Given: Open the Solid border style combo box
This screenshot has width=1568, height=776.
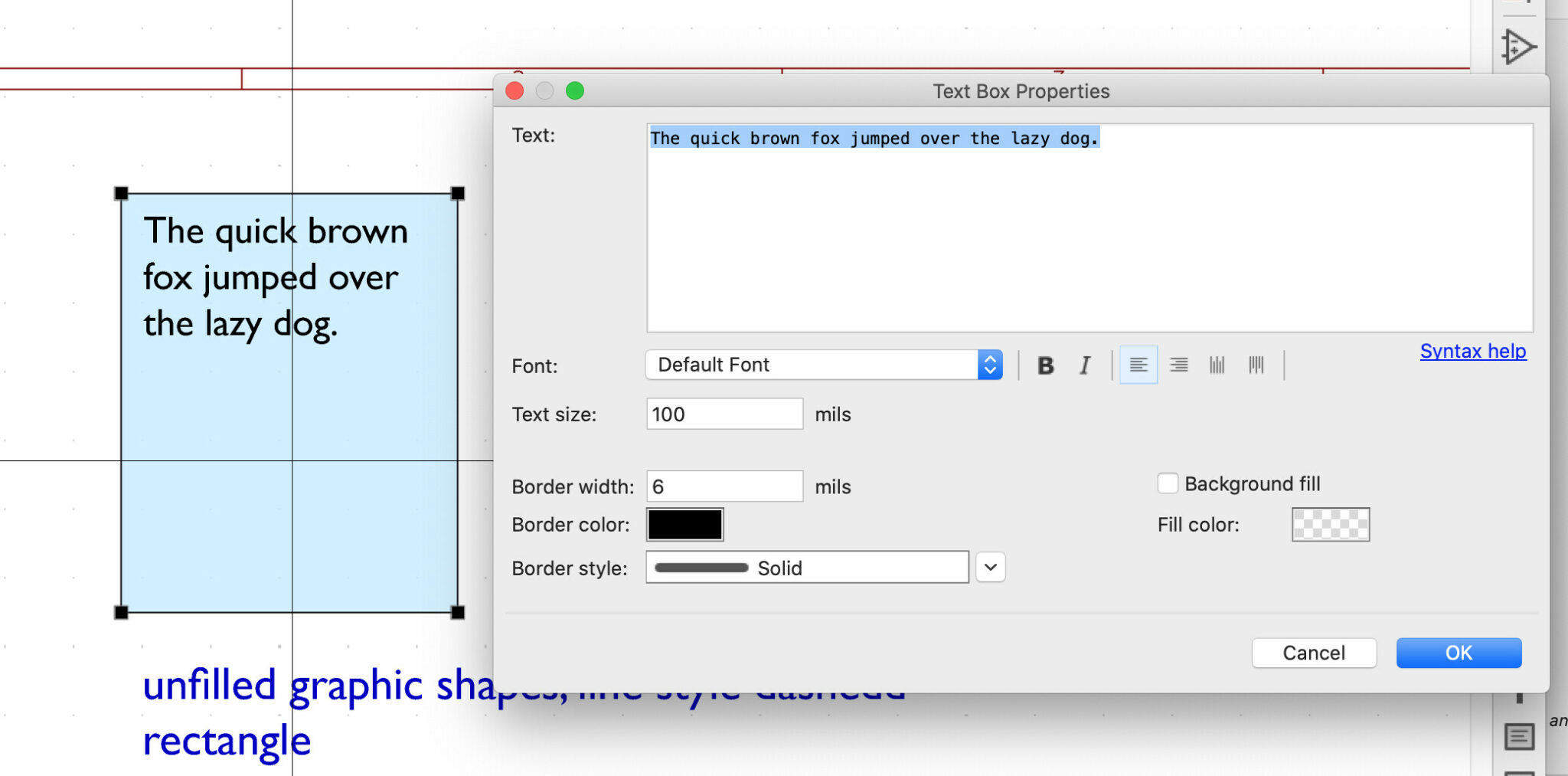Looking at the screenshot, I should point(807,568).
